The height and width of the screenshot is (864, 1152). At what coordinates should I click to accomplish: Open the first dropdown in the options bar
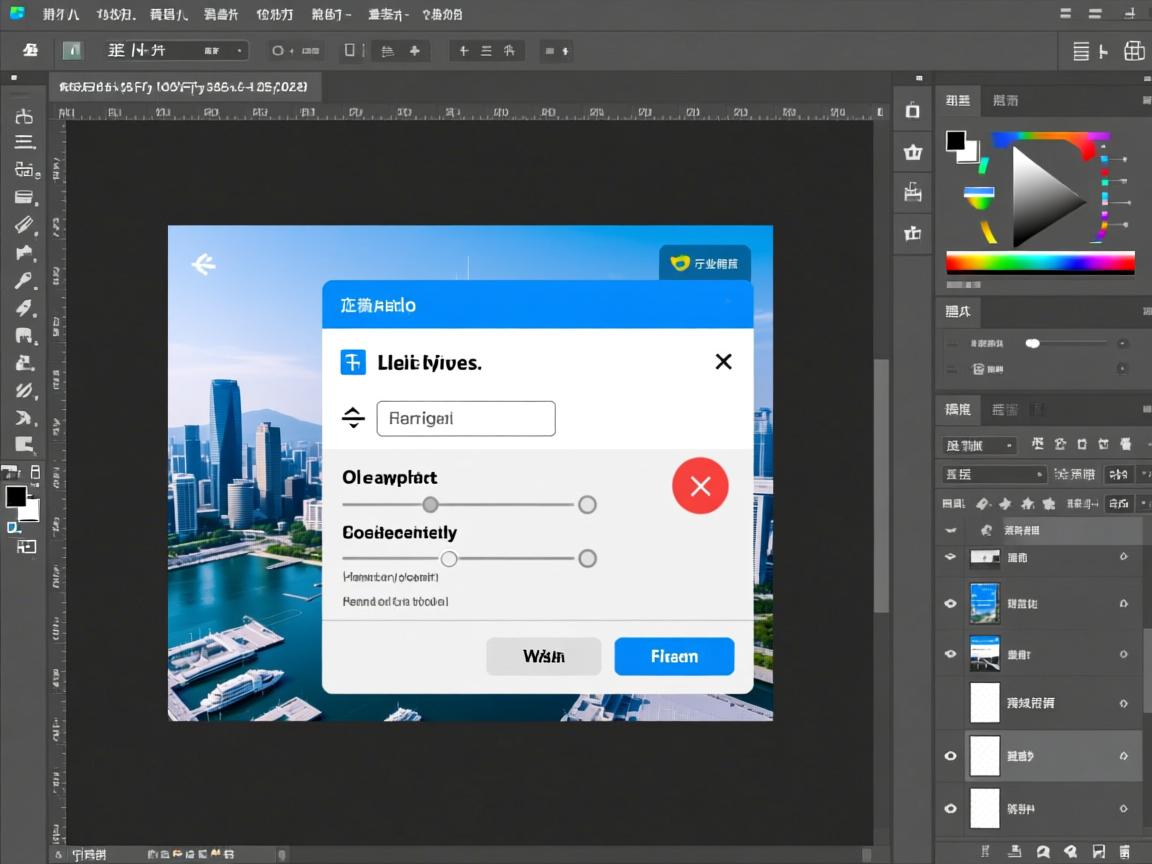(176, 50)
